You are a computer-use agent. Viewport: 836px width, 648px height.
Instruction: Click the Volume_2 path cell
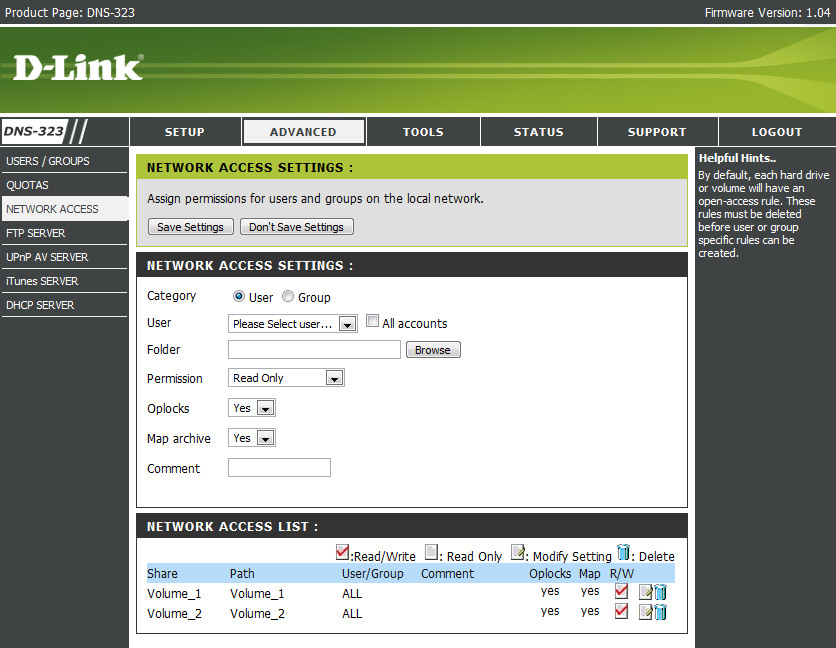258,614
